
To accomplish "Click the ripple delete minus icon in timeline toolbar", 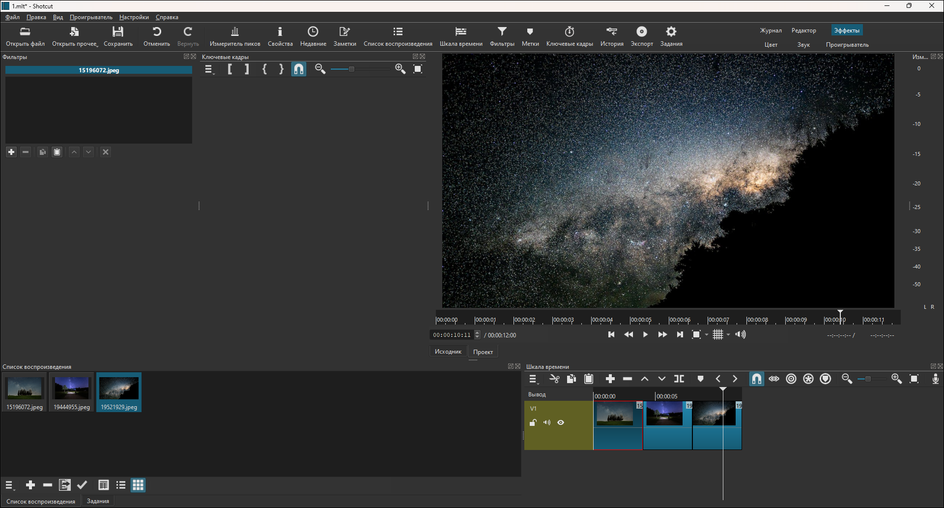I will (627, 379).
